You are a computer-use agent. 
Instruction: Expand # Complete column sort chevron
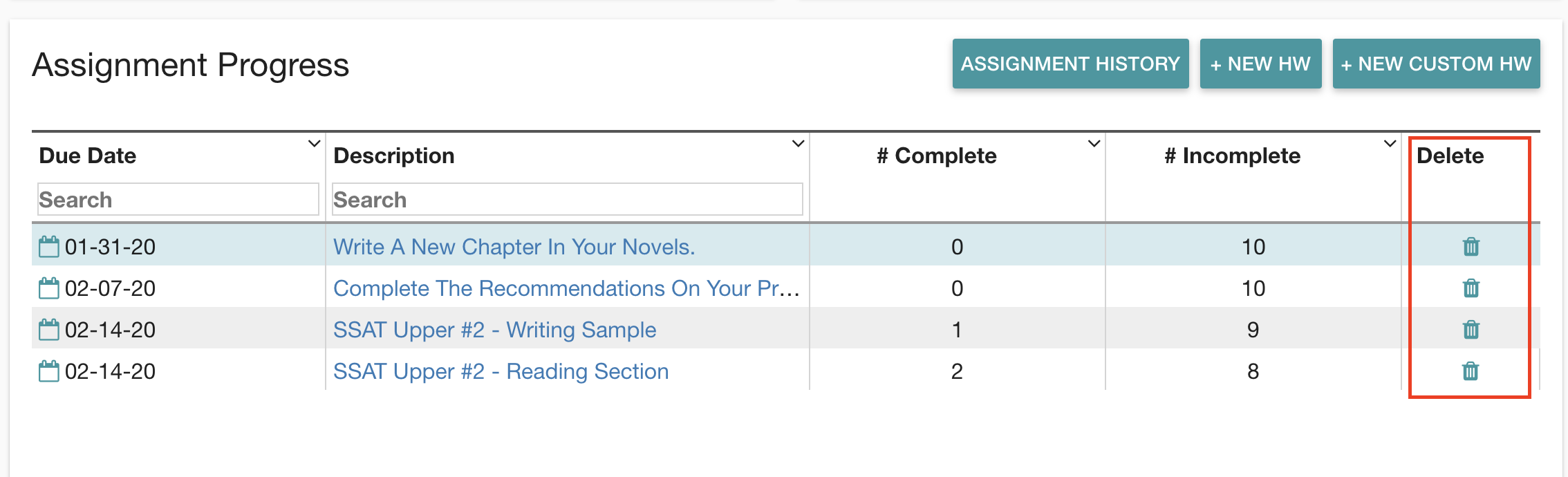[1094, 144]
